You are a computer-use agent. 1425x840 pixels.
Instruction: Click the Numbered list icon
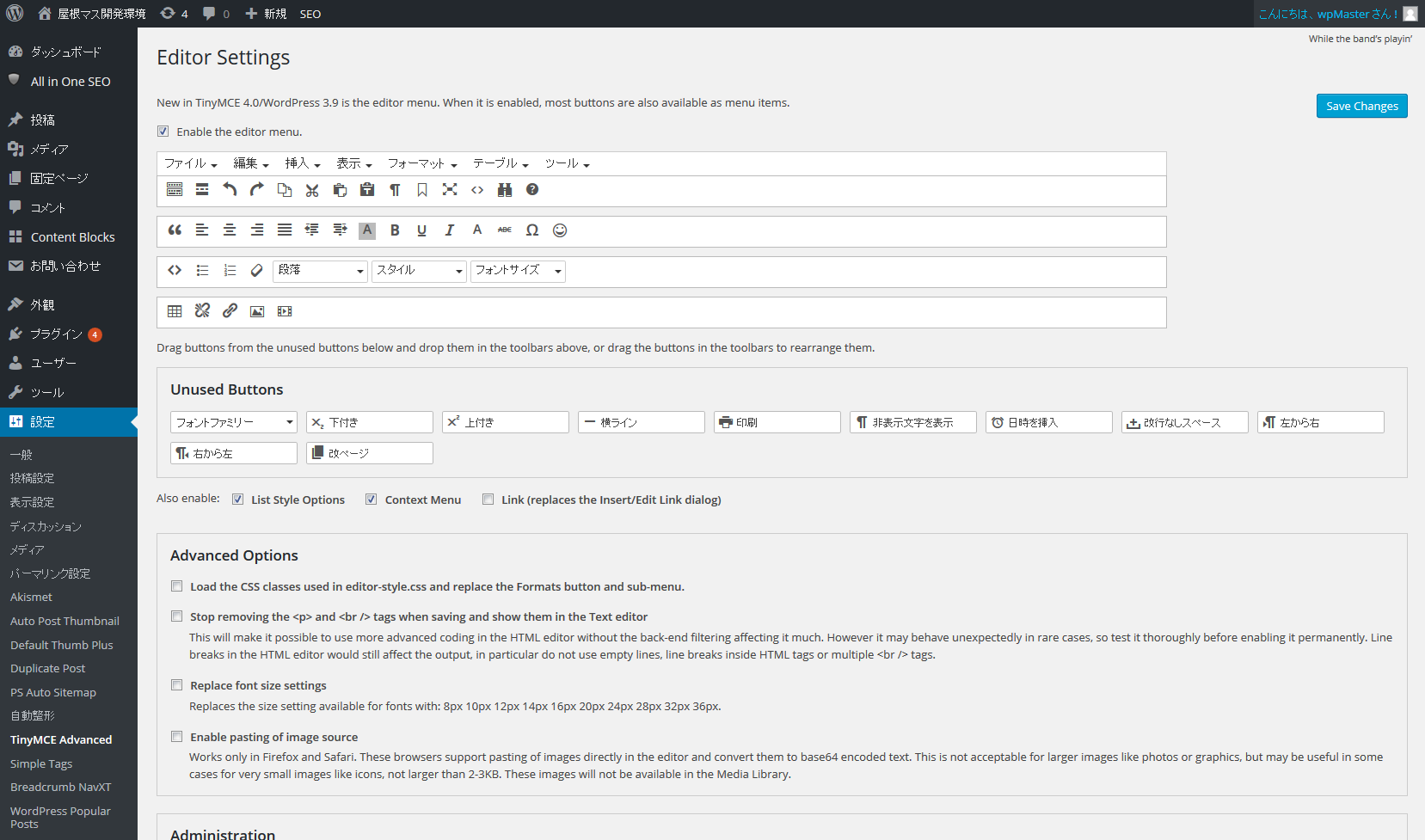coord(230,271)
